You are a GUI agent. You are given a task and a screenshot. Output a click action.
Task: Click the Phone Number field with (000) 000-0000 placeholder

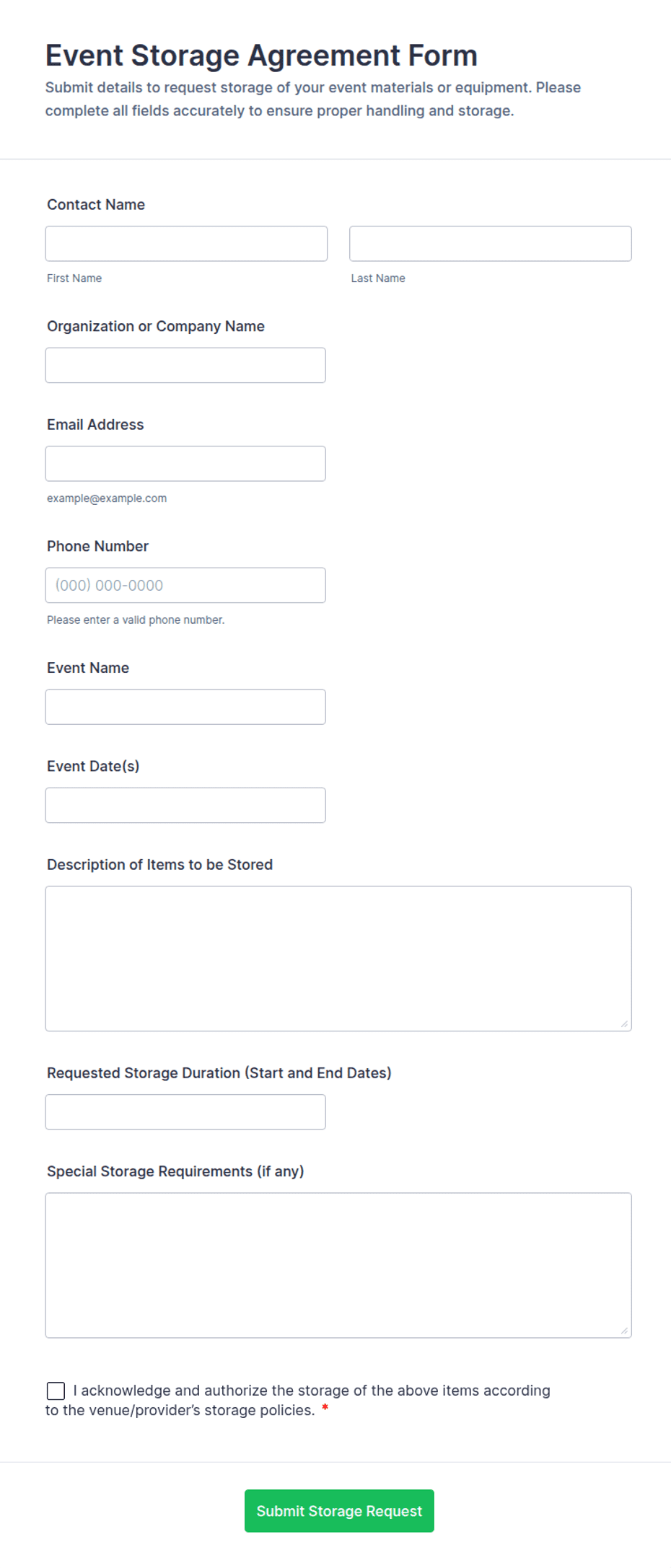click(x=185, y=586)
